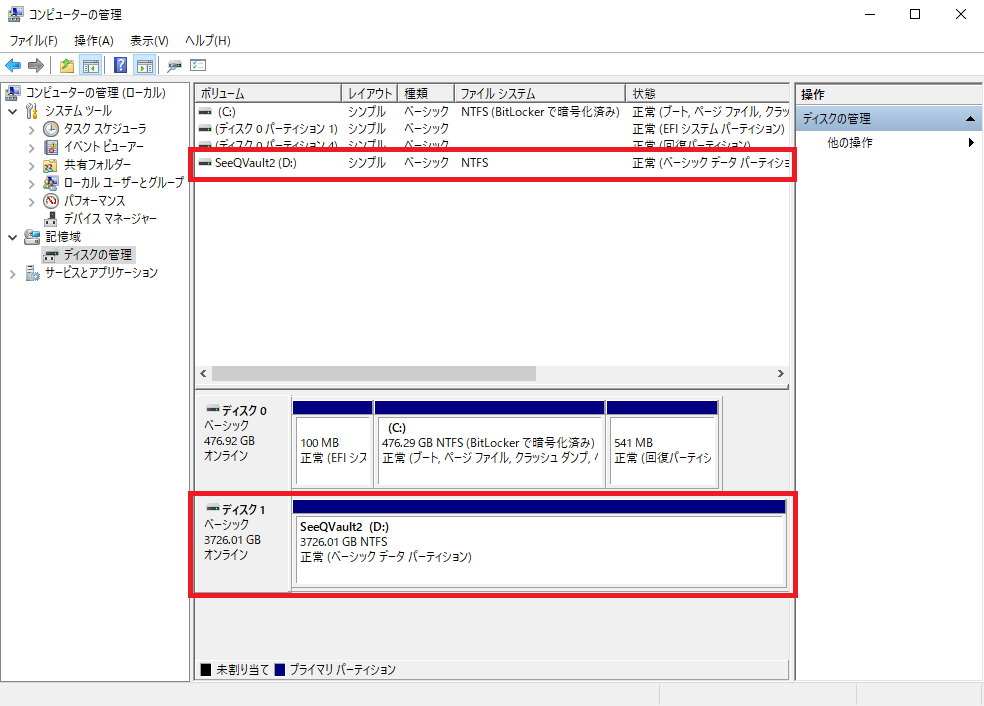The width and height of the screenshot is (984, 706).
Task: Click the Back arrow toolbar icon
Action: 13,66
